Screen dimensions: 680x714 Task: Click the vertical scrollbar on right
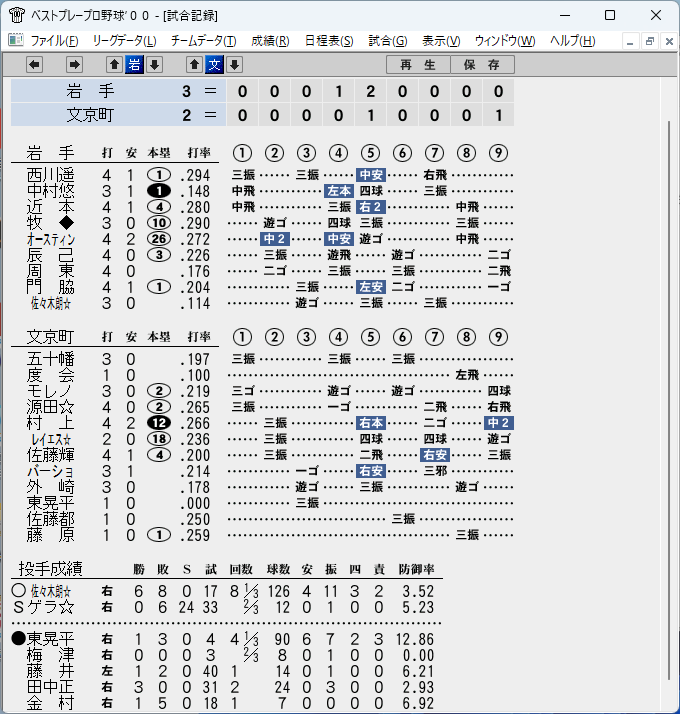point(669,401)
